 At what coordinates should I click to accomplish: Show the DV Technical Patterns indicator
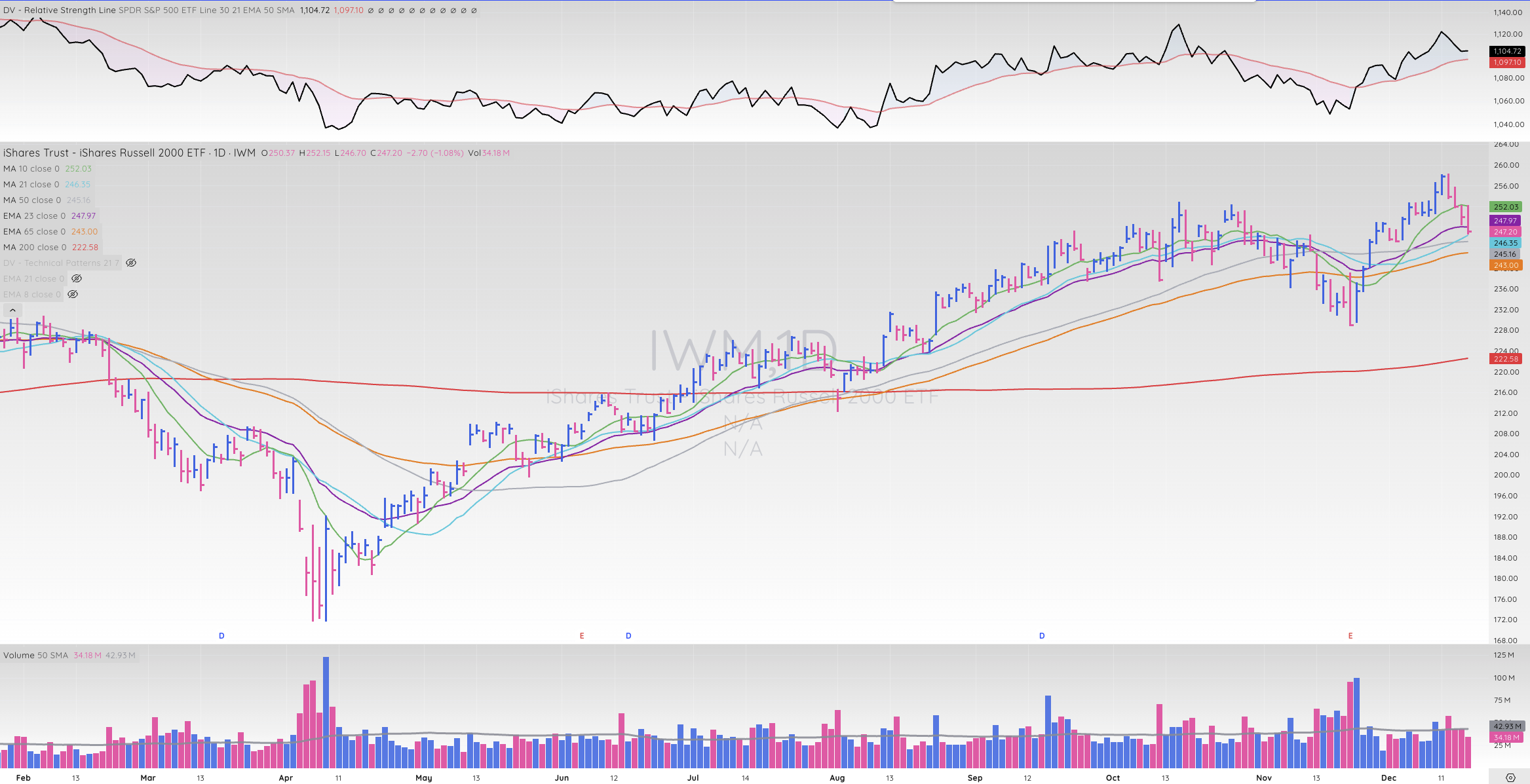131,263
